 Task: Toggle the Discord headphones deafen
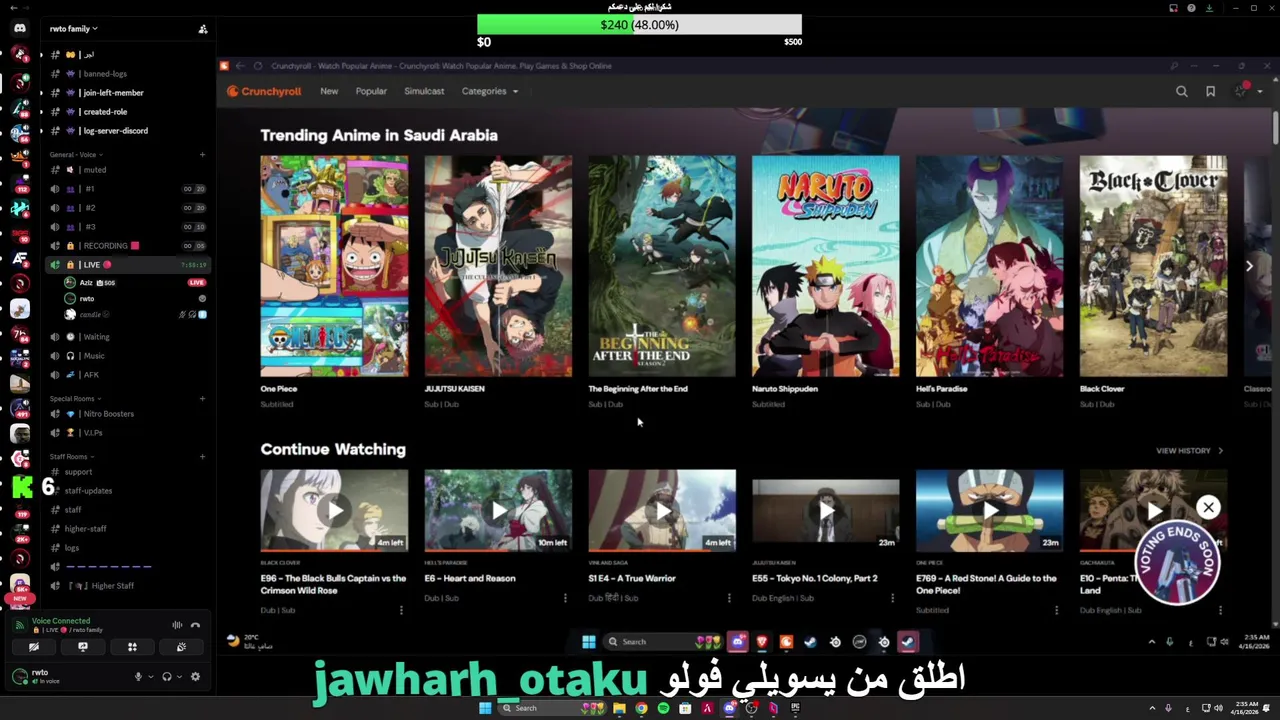(x=167, y=677)
